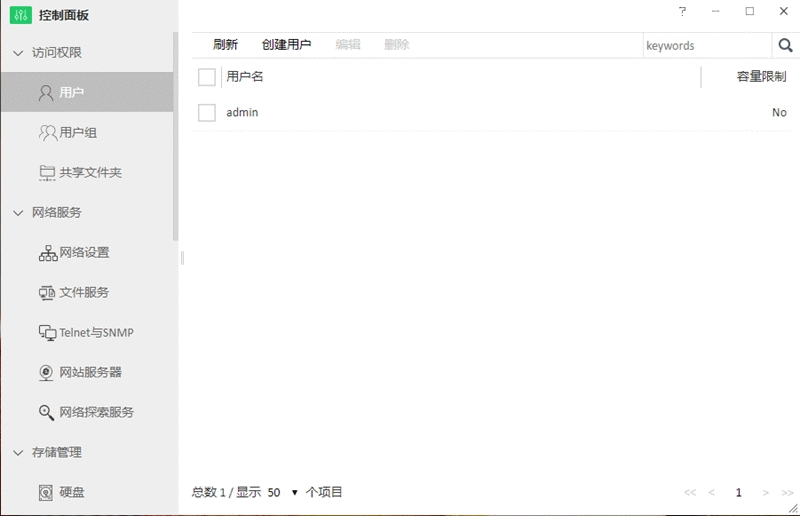Image resolution: width=800 pixels, height=516 pixels.
Task: Open 网络设置 network settings icon
Action: [x=47, y=252]
